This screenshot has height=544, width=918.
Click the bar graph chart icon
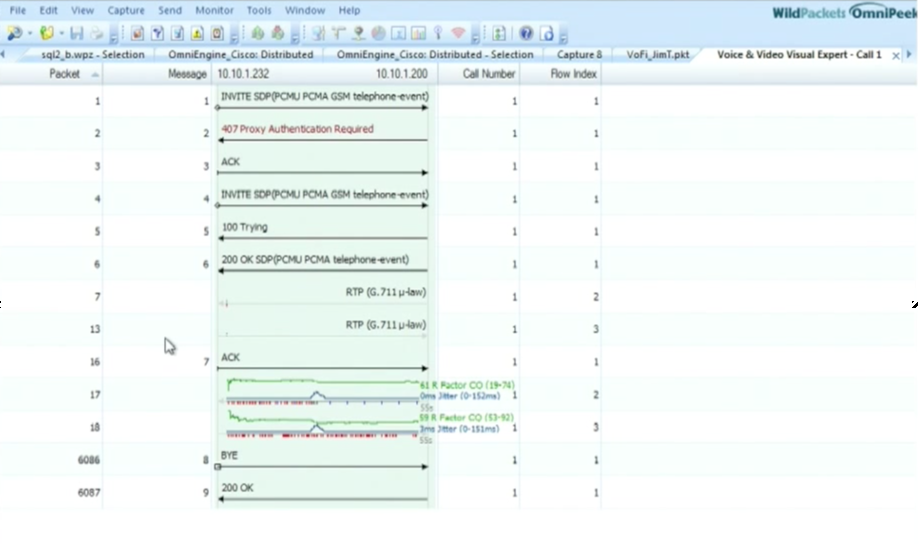[x=418, y=33]
